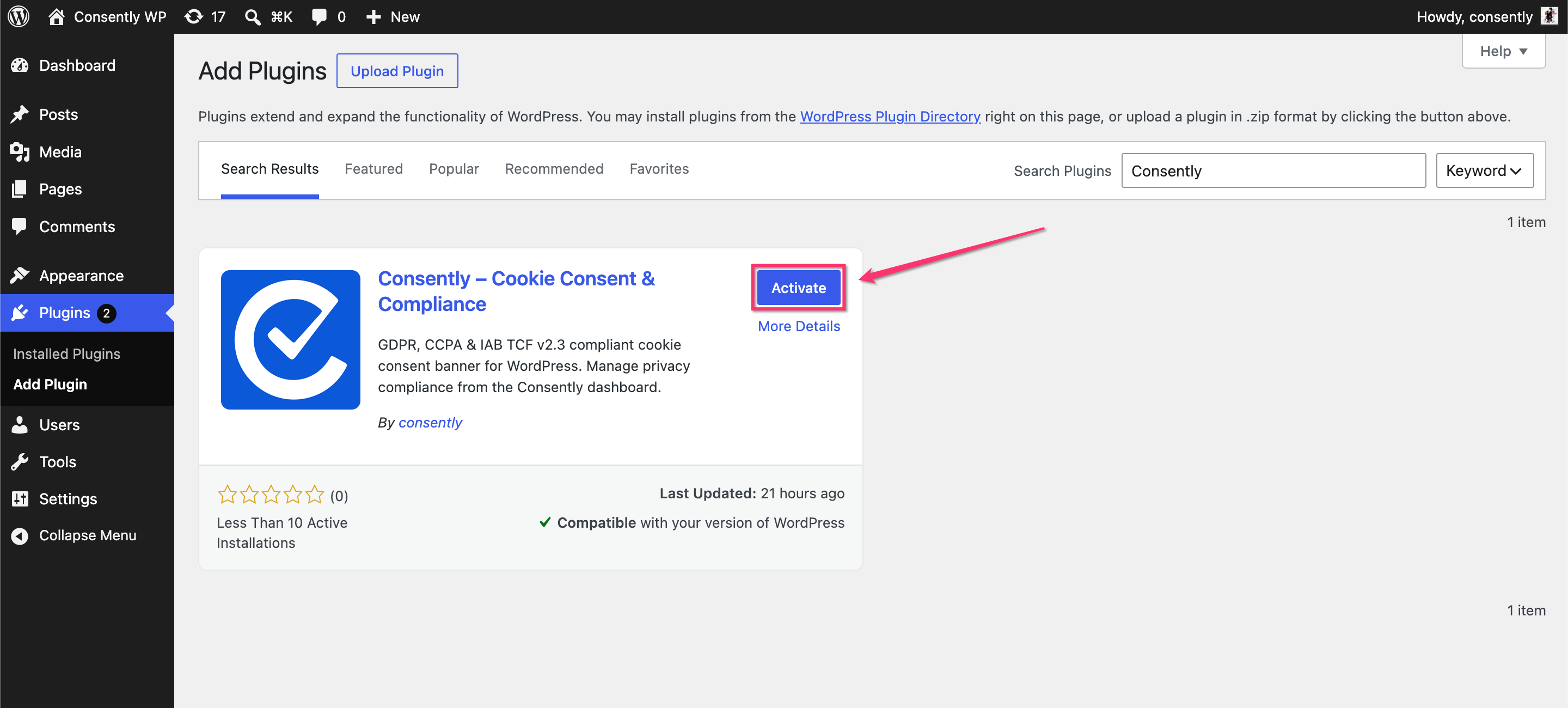Click the Pages icon in sidebar
The width and height of the screenshot is (1568, 708).
pyautogui.click(x=20, y=189)
